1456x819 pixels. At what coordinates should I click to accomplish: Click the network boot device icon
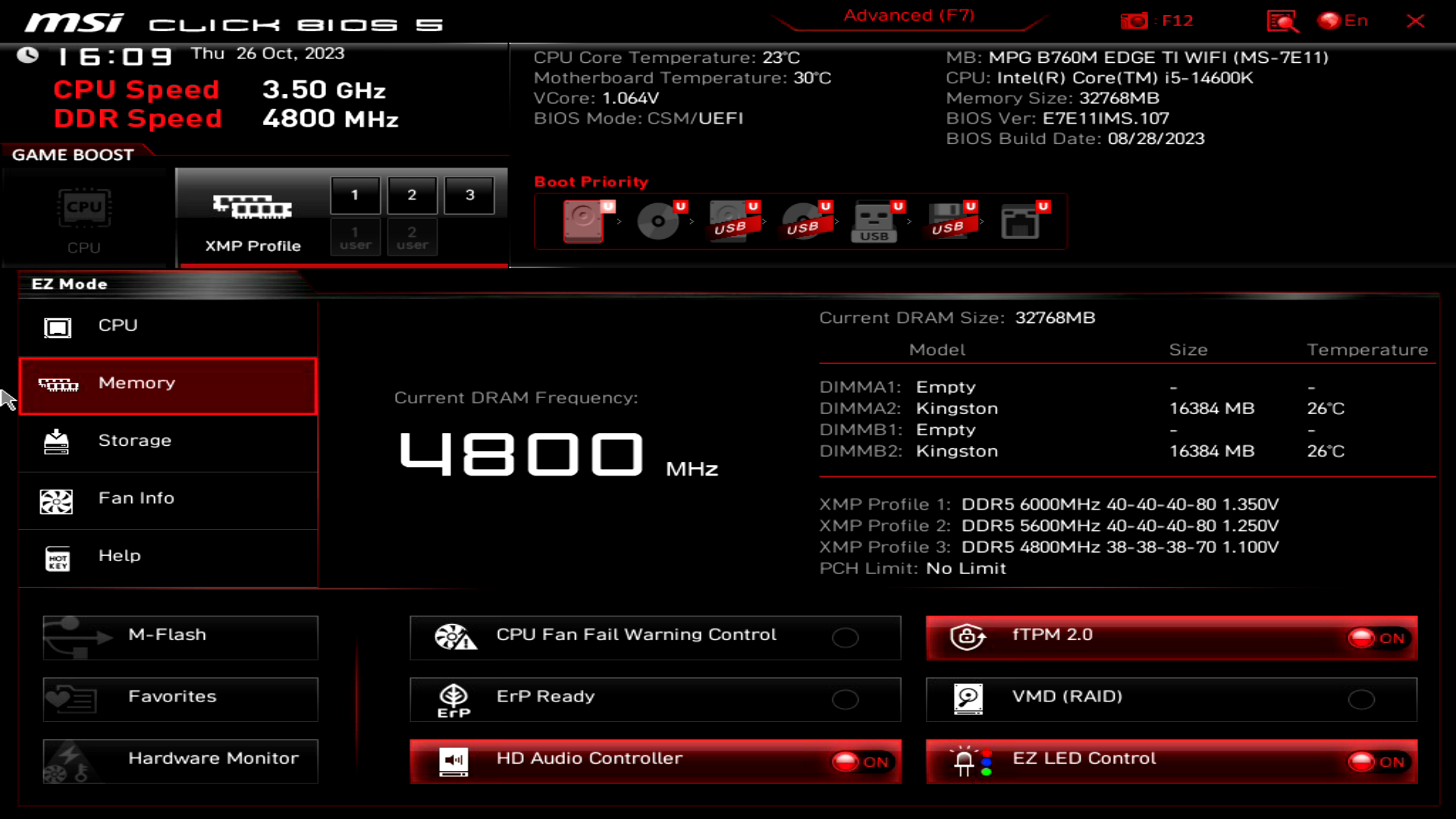pos(1020,221)
